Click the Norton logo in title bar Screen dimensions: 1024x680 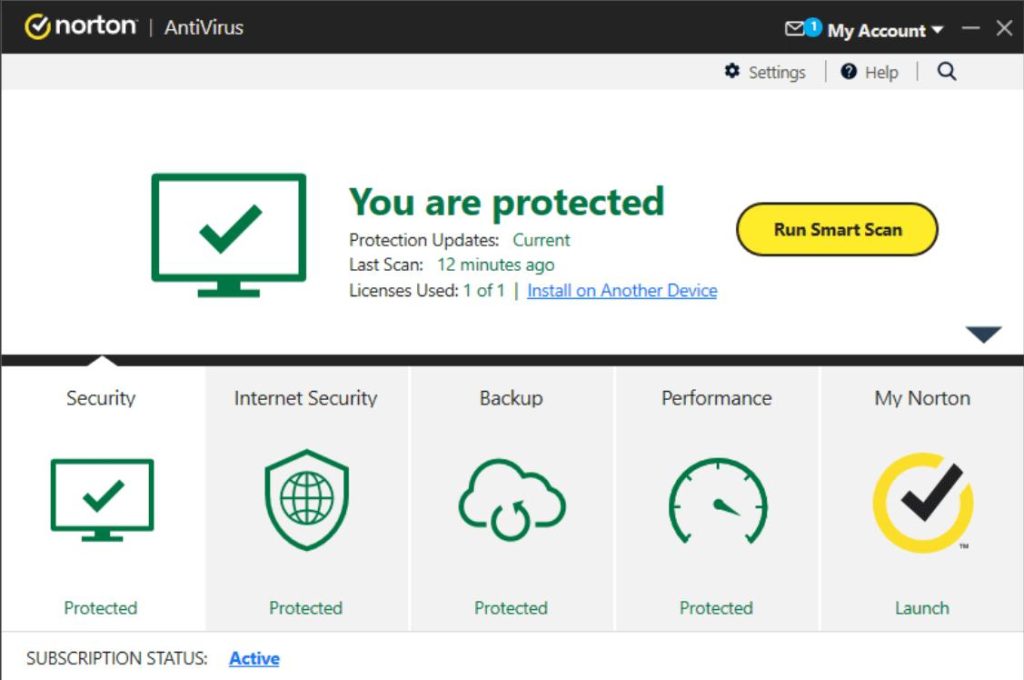point(80,27)
